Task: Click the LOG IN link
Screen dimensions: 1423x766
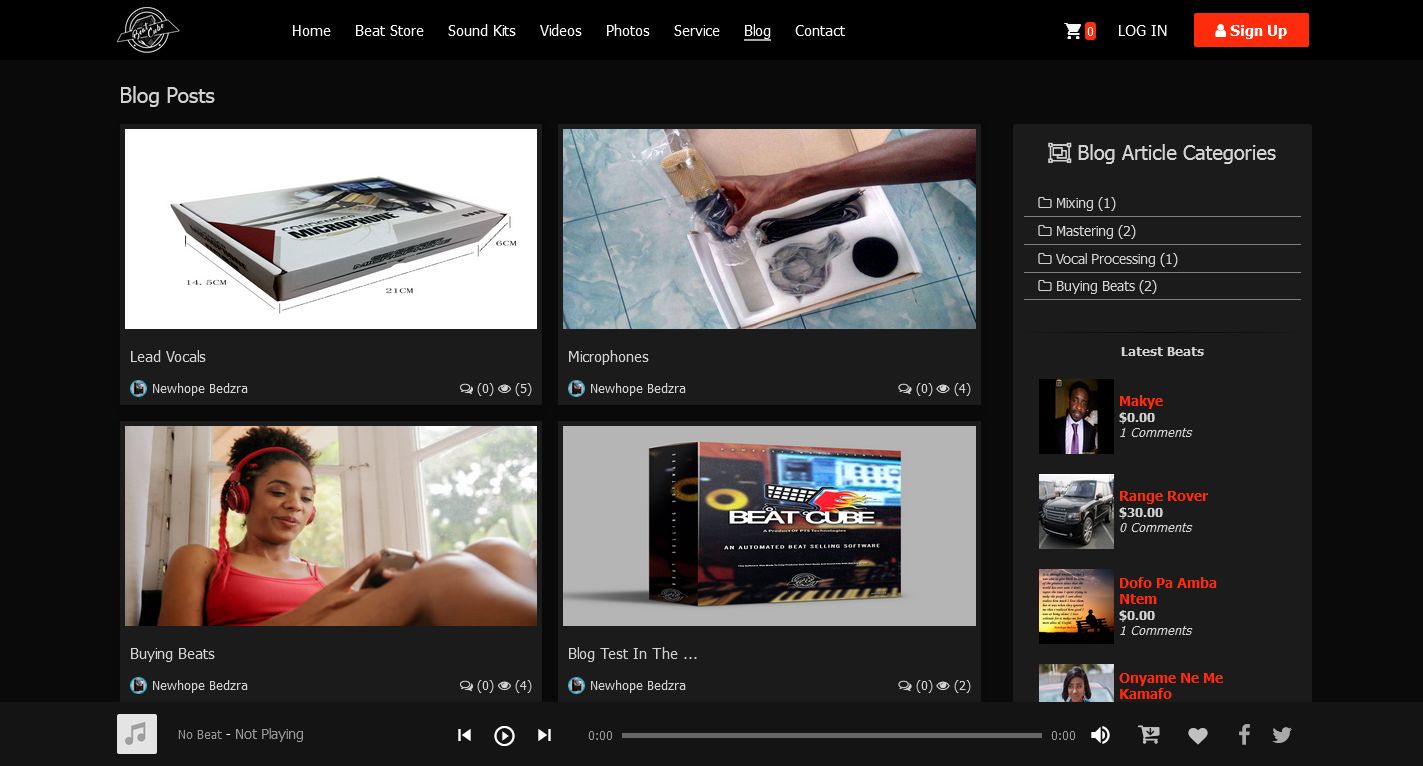Action: (1142, 31)
